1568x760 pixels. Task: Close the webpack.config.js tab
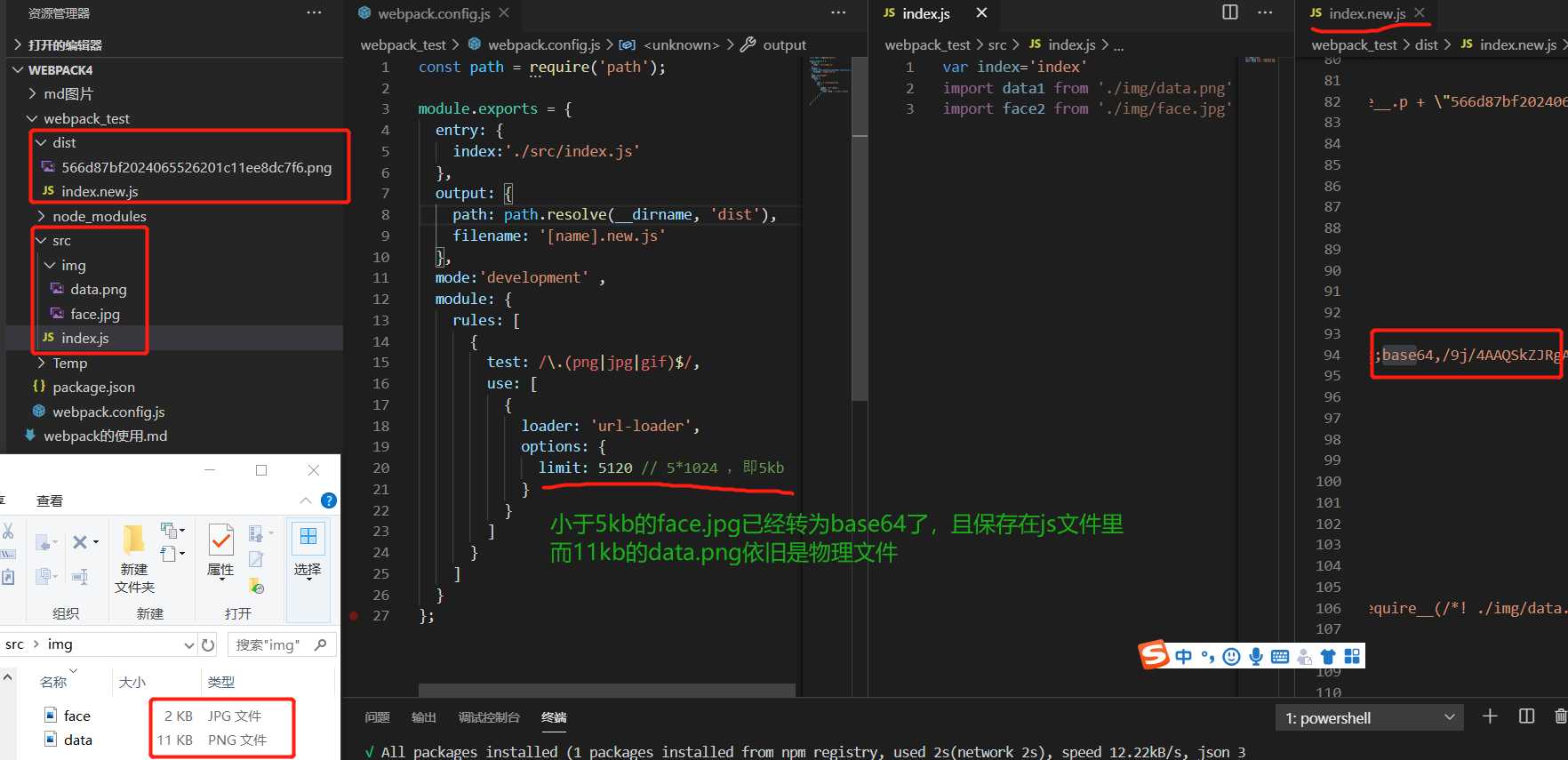[504, 12]
